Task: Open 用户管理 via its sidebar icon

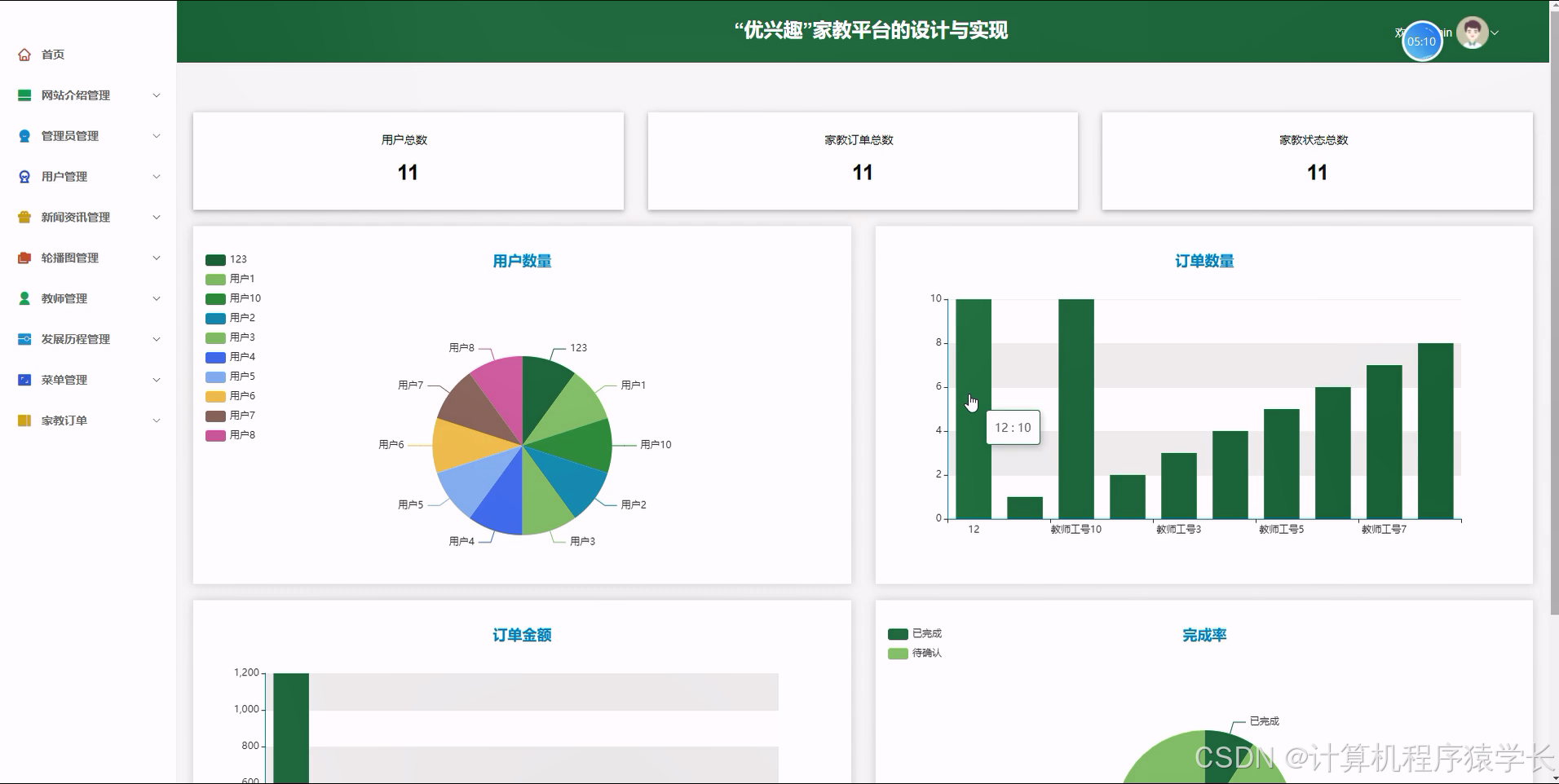Action: pyautogui.click(x=23, y=176)
